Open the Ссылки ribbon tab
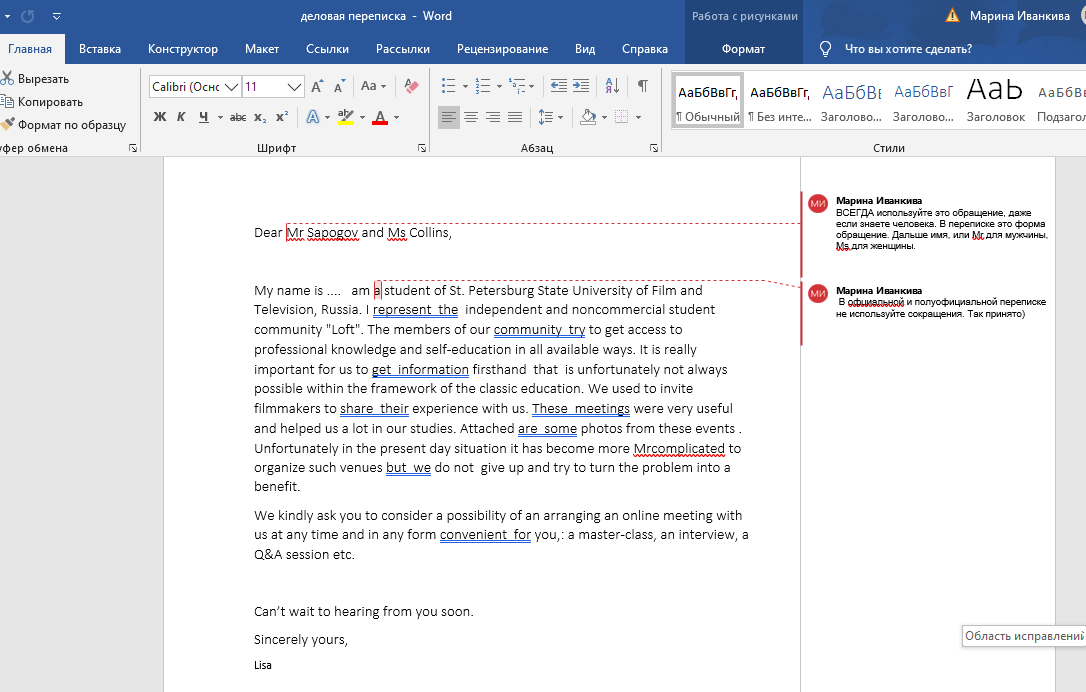 pos(328,49)
